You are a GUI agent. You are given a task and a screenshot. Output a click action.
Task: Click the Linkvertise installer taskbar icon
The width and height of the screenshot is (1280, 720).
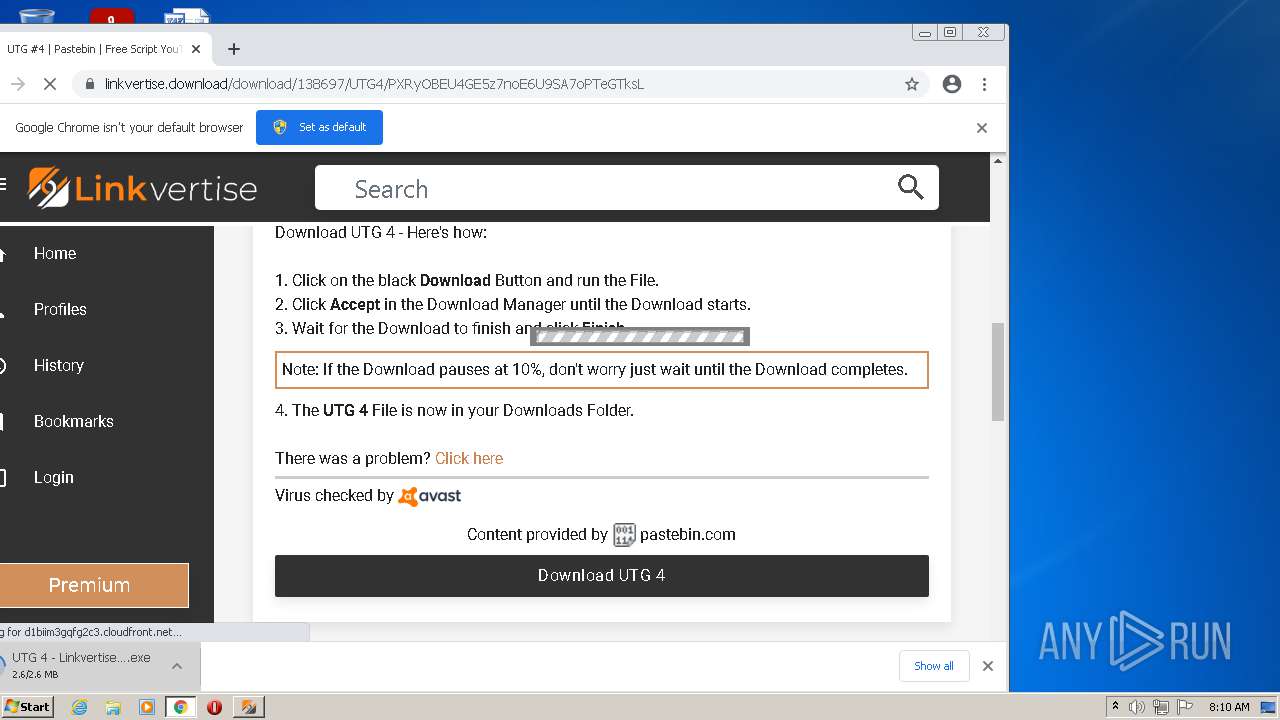coord(248,707)
